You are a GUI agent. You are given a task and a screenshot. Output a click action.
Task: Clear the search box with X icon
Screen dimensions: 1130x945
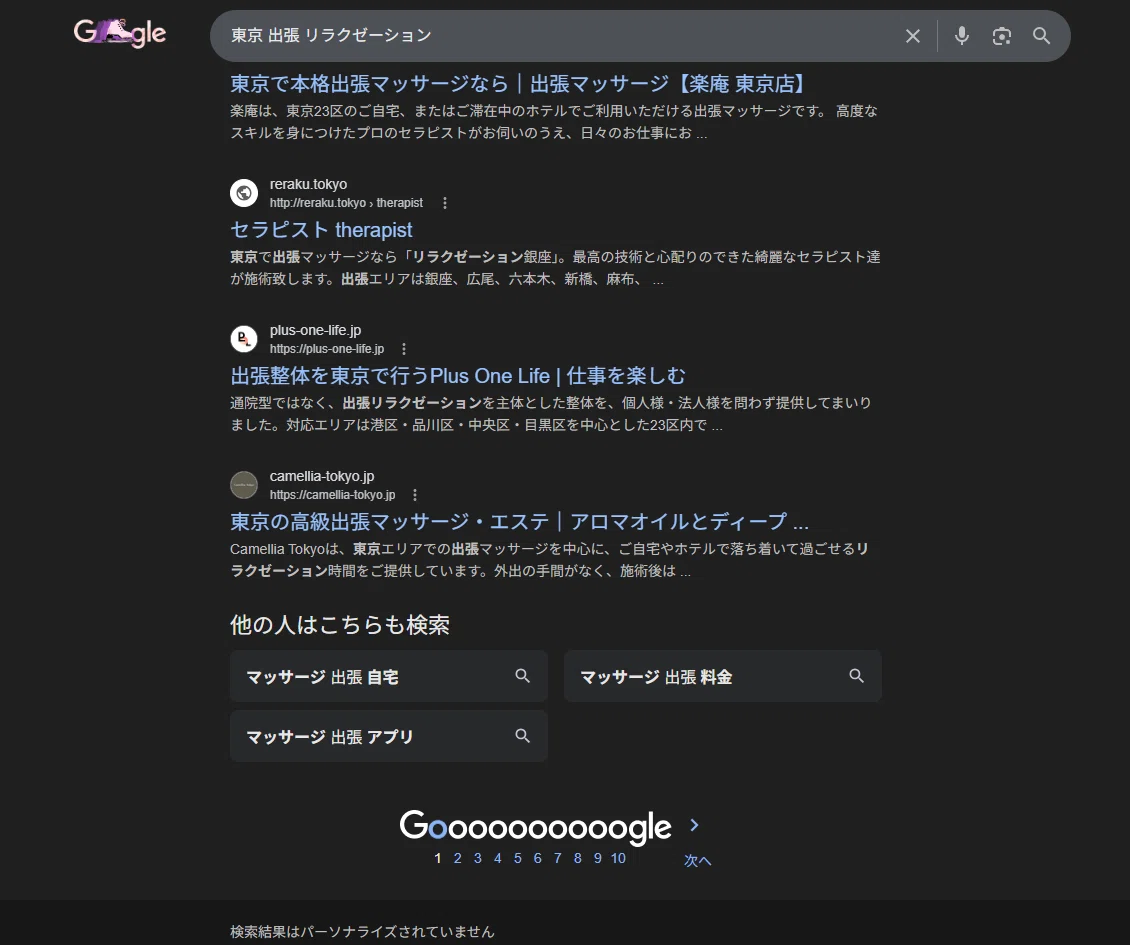912,36
